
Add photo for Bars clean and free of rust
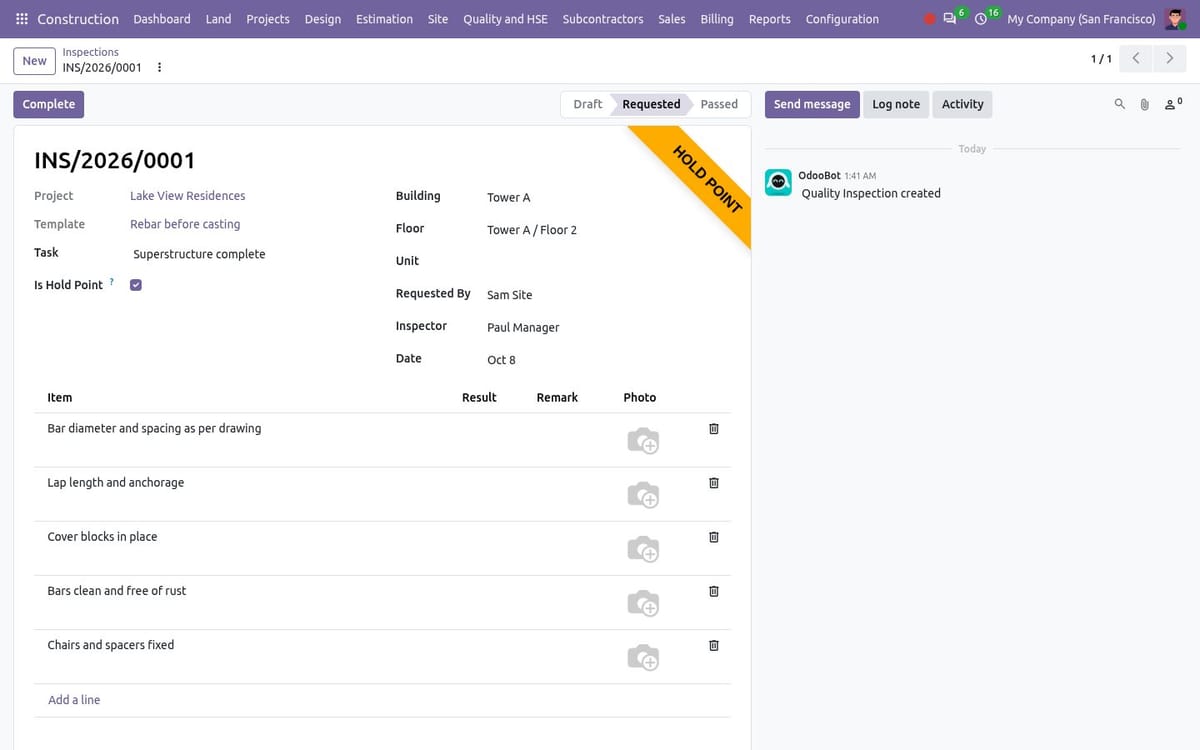[x=643, y=603]
